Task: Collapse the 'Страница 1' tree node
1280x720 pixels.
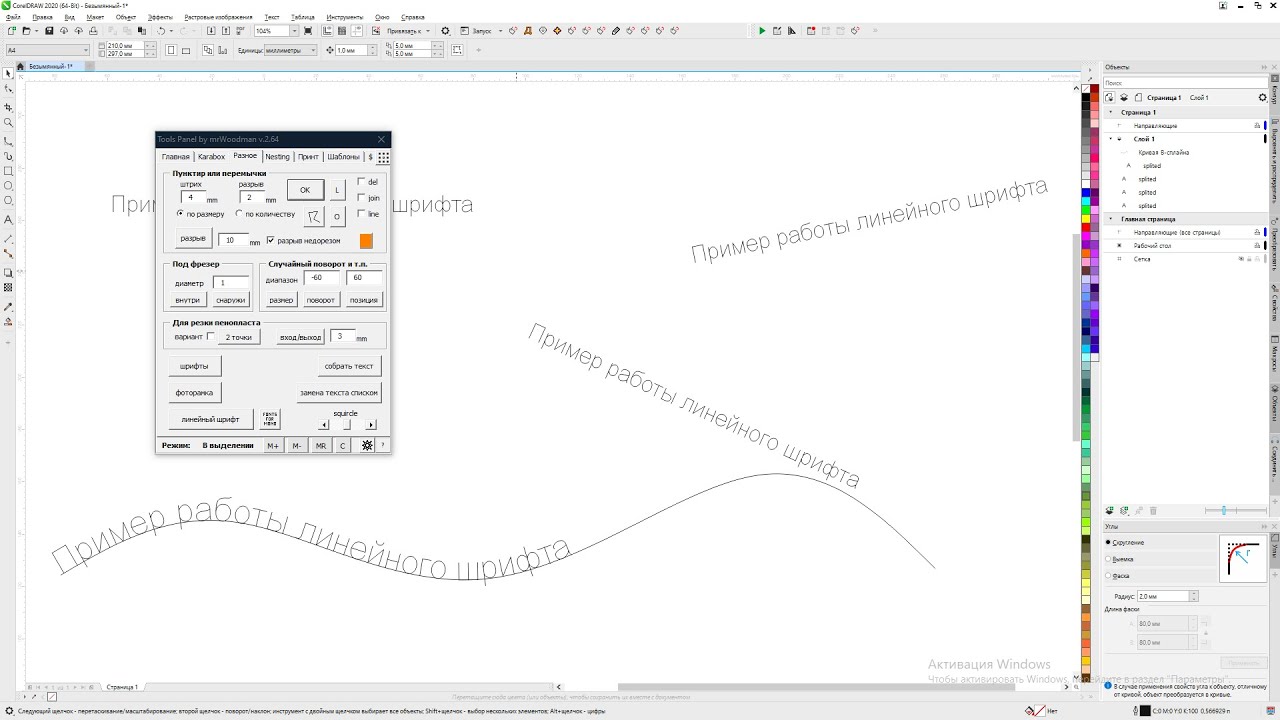Action: tap(1110, 112)
